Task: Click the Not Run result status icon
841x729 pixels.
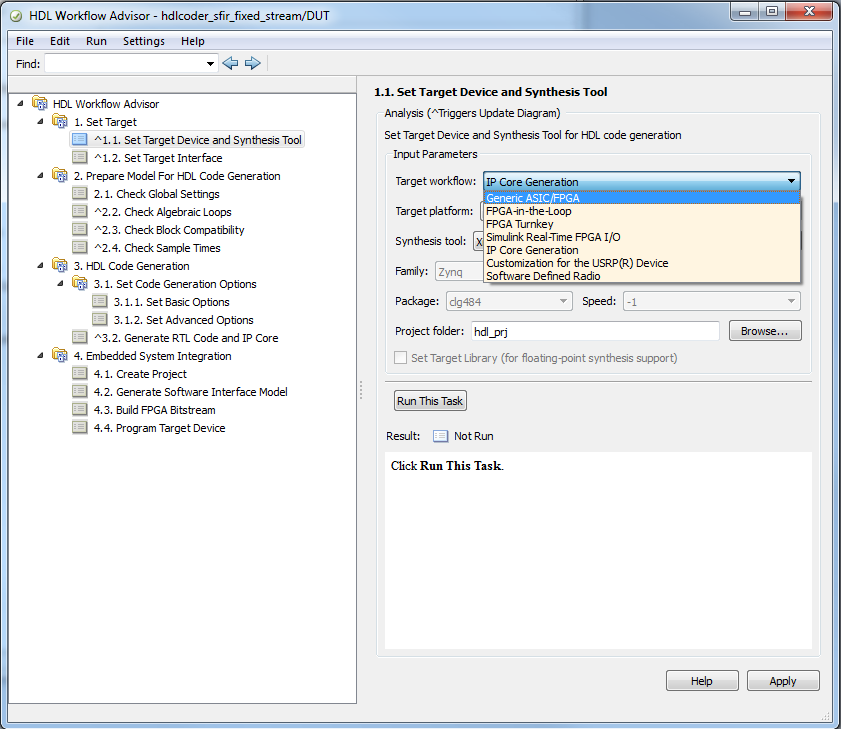Action: coord(440,436)
